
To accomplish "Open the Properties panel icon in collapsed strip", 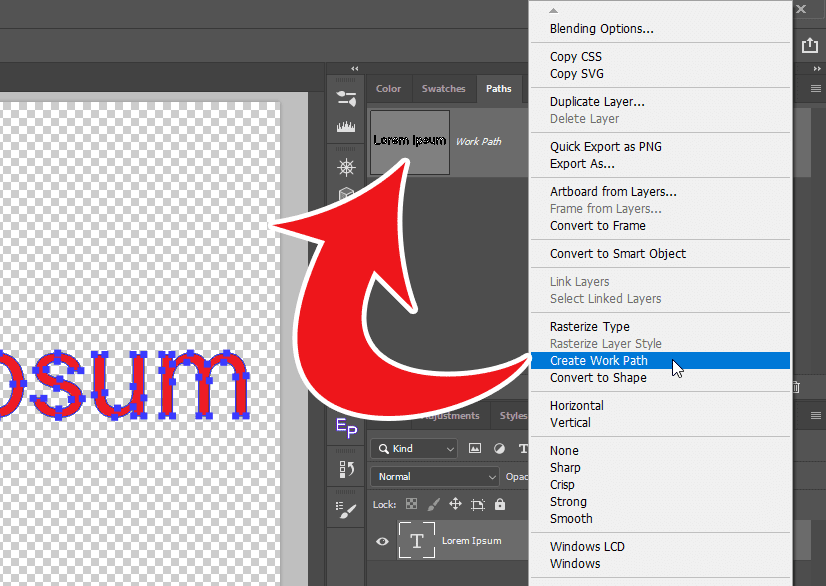I will 346,99.
